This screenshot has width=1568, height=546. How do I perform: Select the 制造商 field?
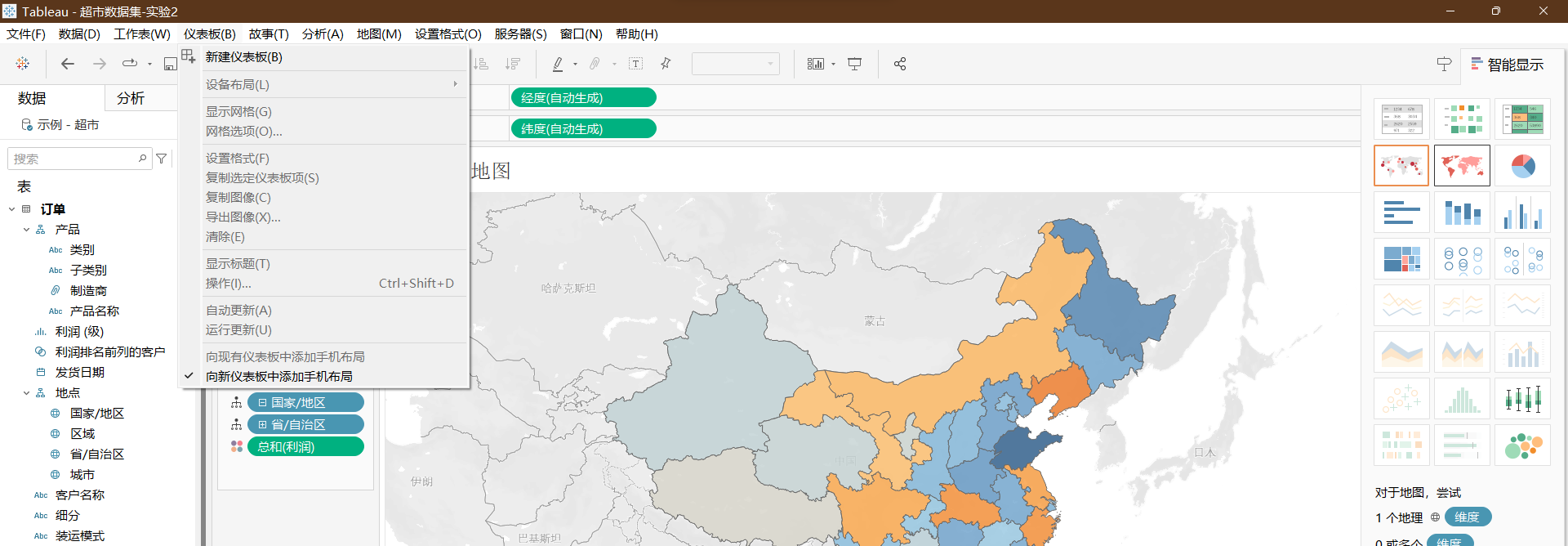point(88,290)
